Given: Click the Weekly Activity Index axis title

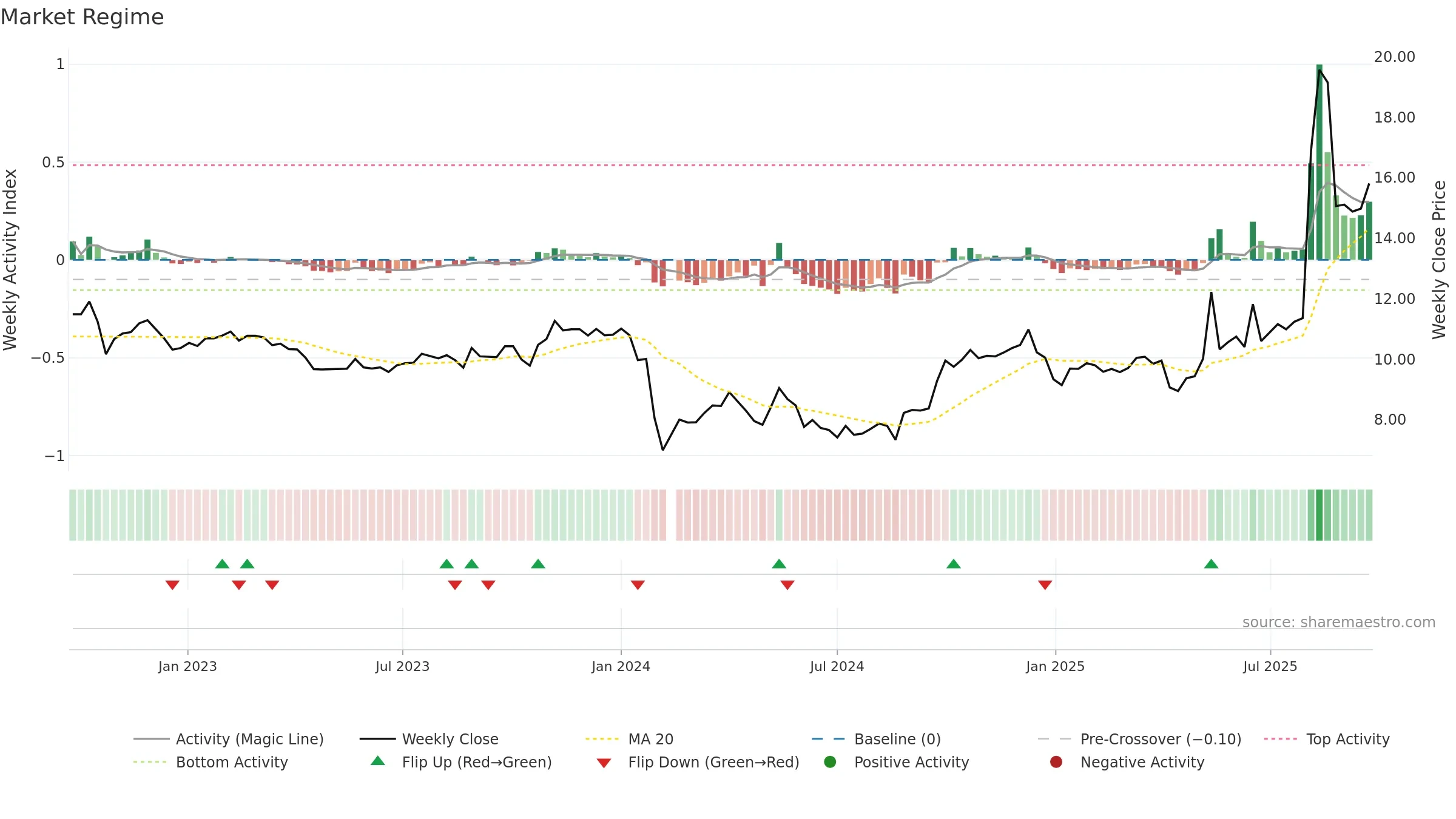Looking at the screenshot, I should [10, 260].
